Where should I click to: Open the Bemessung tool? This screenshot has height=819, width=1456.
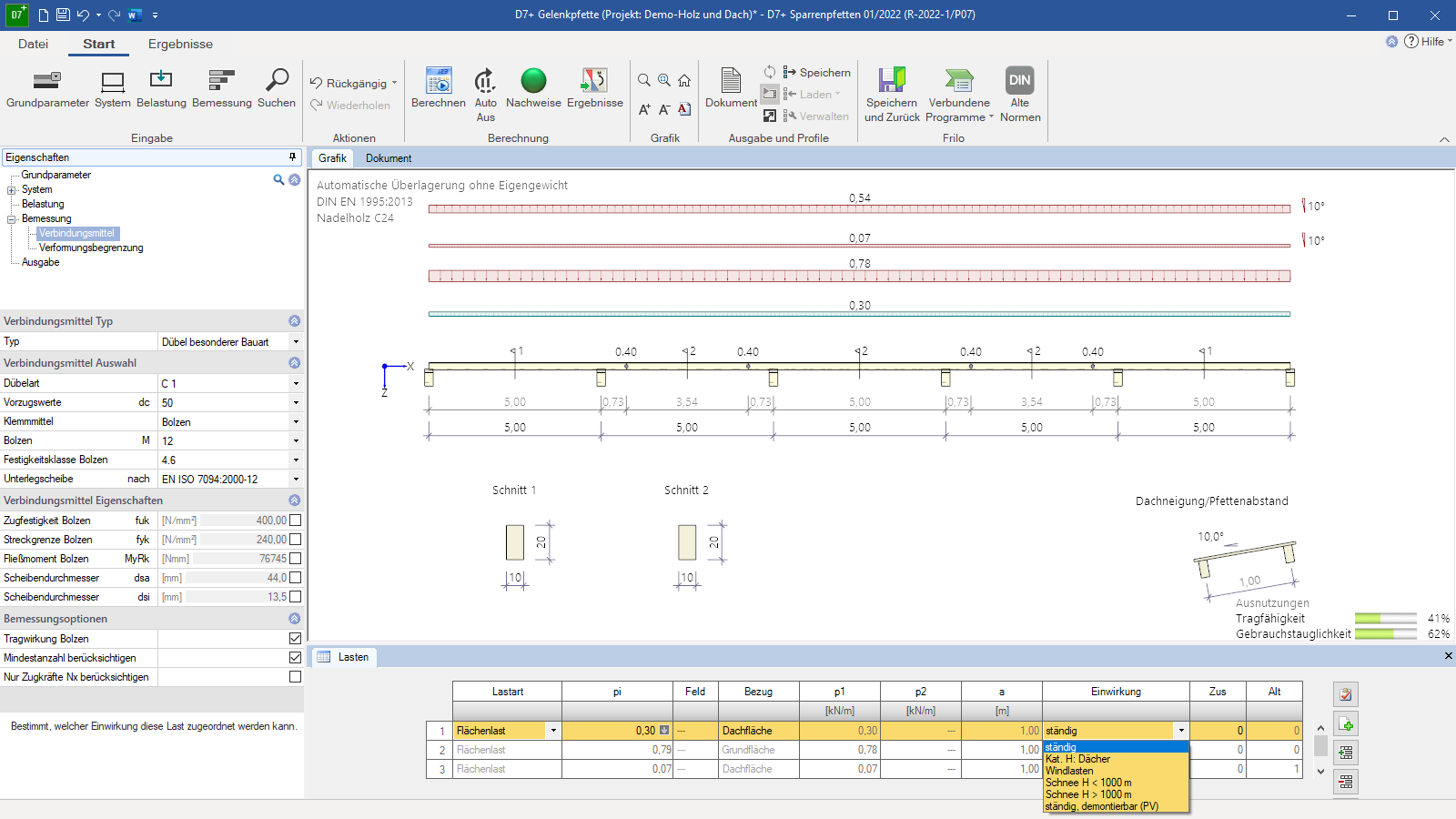222,88
